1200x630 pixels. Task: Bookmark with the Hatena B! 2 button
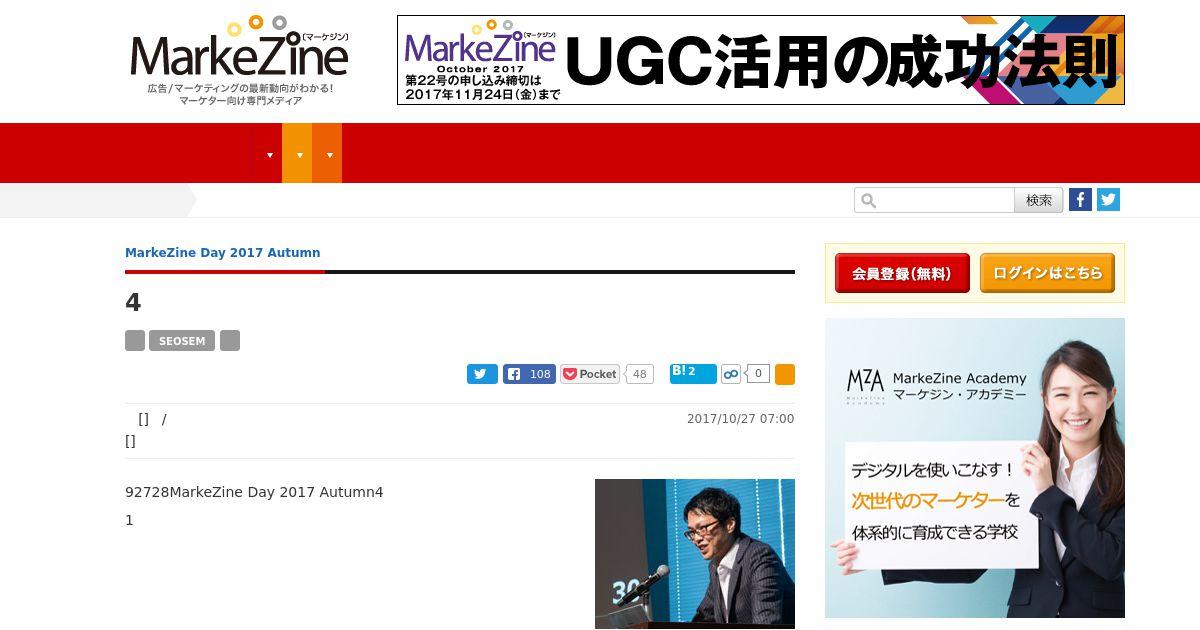pyautogui.click(x=693, y=374)
